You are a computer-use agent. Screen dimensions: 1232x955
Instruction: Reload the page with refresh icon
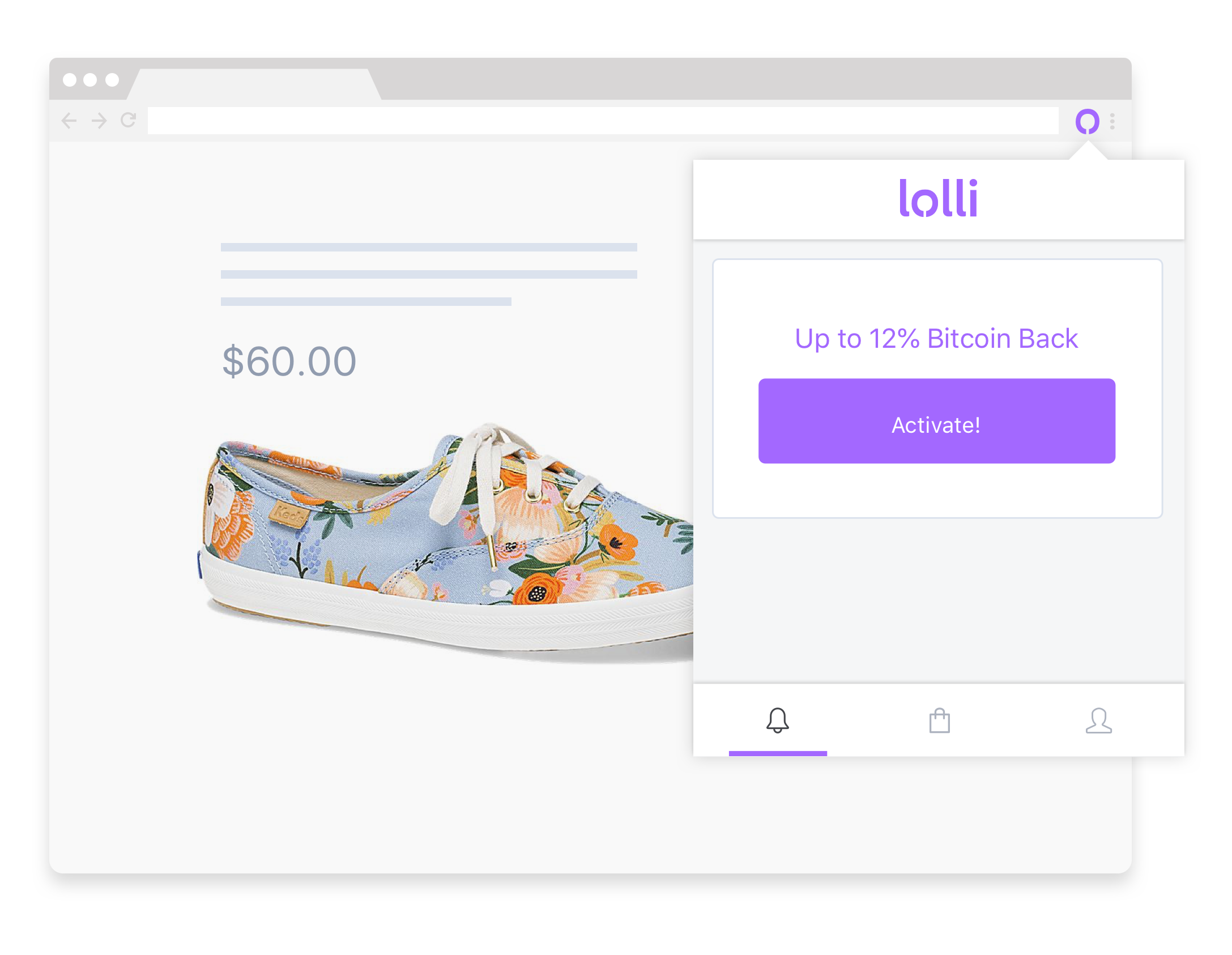129,120
